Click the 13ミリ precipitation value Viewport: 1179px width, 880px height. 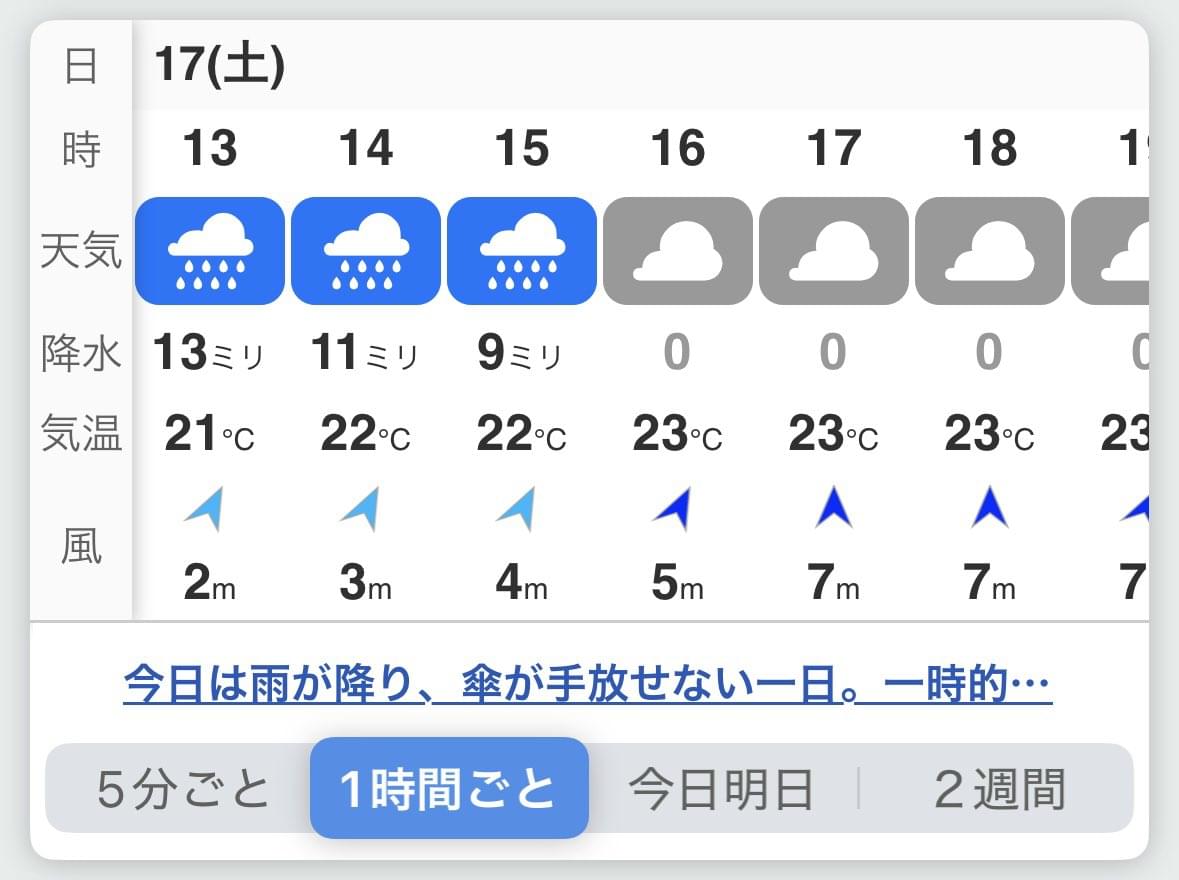(x=208, y=352)
